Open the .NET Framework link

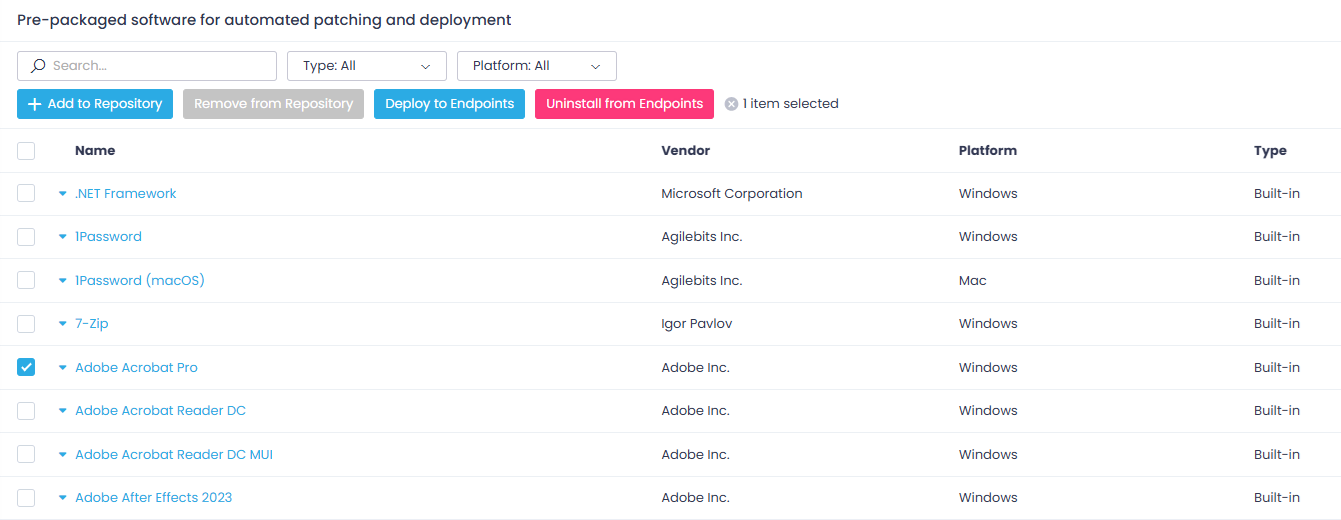(x=126, y=194)
